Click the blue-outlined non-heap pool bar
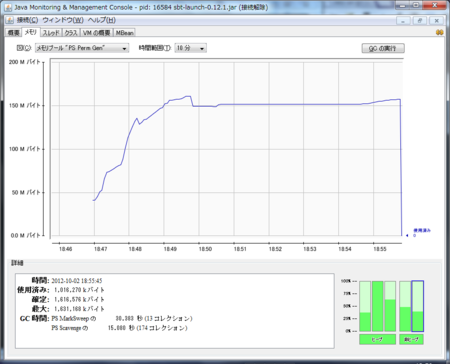Viewport: 450px width, 364px height. 418,306
